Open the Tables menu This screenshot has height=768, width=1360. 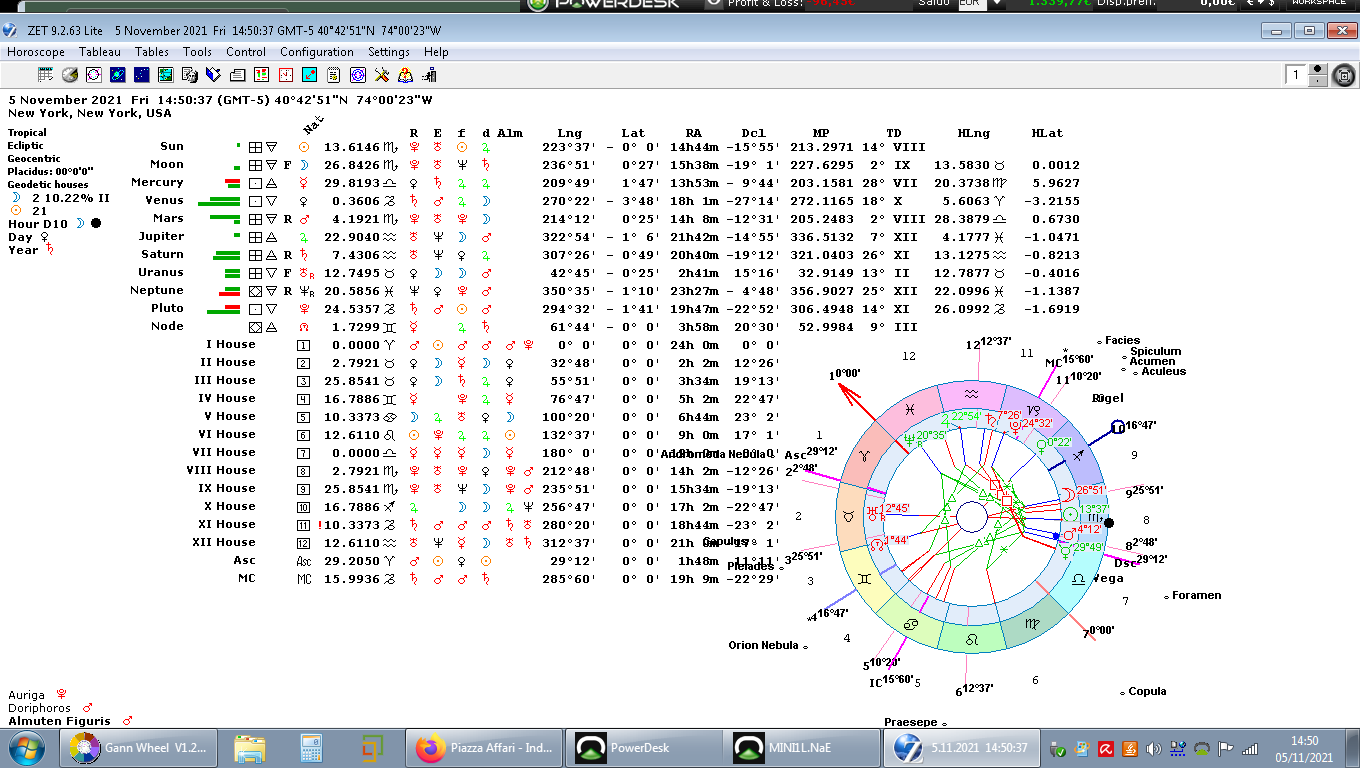coord(152,52)
